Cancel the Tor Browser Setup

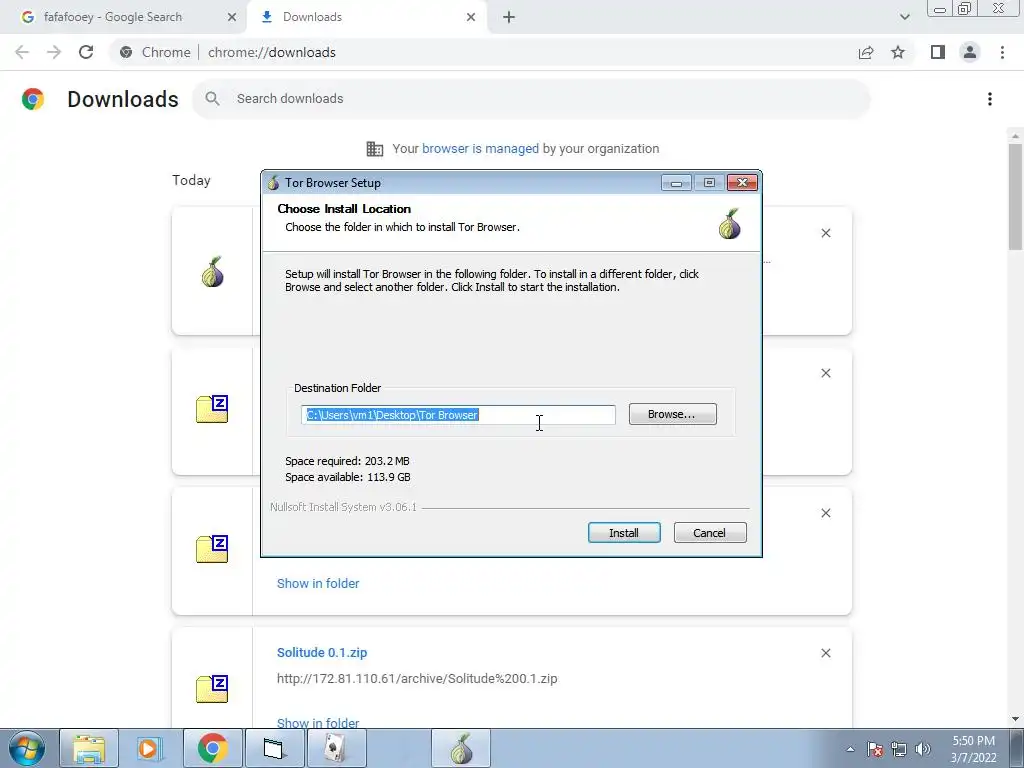(x=709, y=533)
